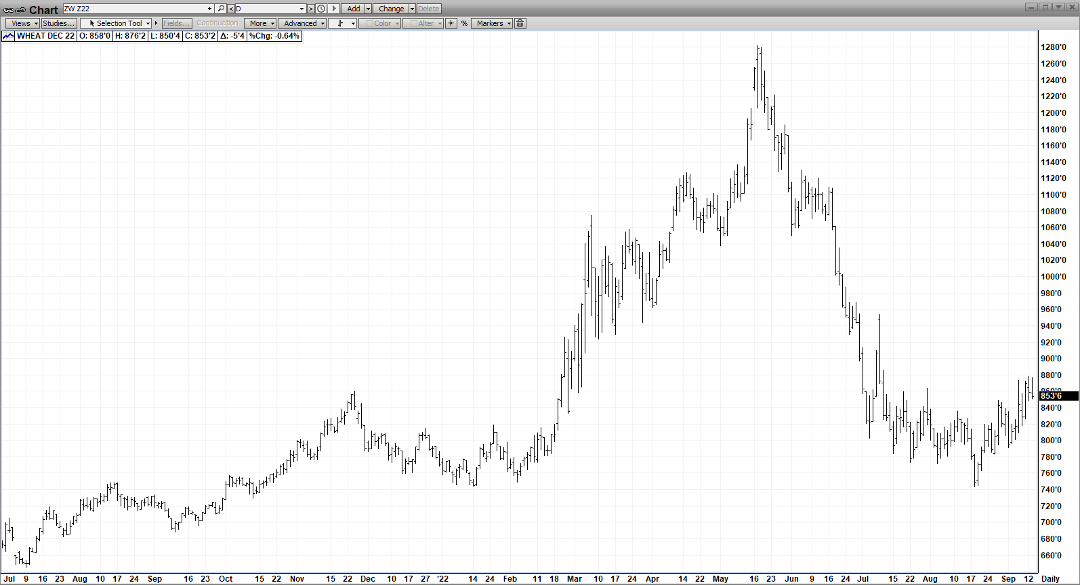Click the trash can icon in toolbar
Image resolution: width=1080 pixels, height=586 pixels.
[x=520, y=23]
